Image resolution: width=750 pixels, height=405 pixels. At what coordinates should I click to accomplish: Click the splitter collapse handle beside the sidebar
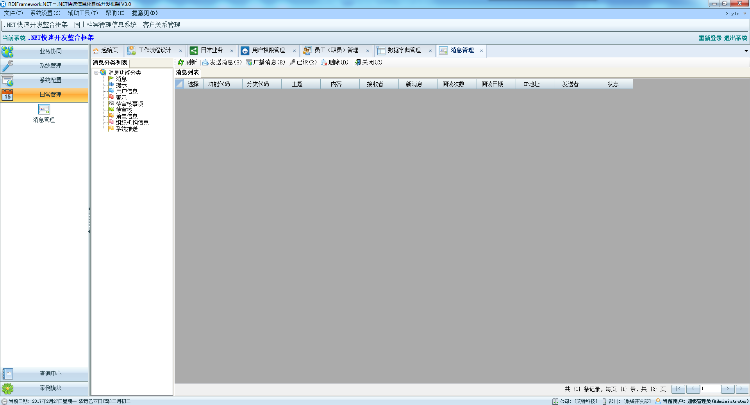(x=89, y=220)
